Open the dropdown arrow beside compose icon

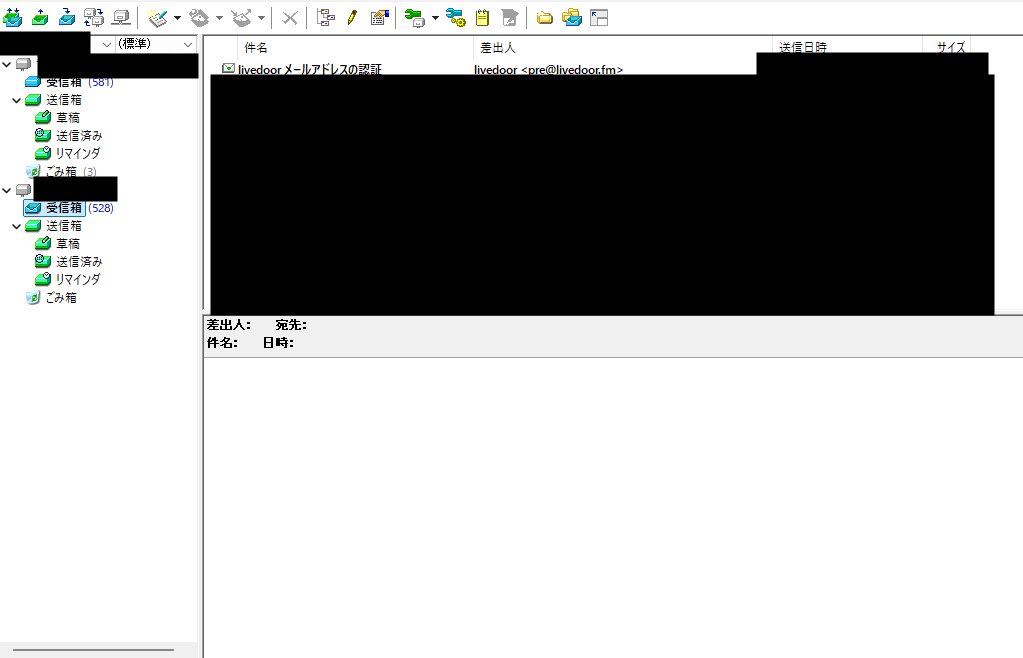(x=177, y=18)
